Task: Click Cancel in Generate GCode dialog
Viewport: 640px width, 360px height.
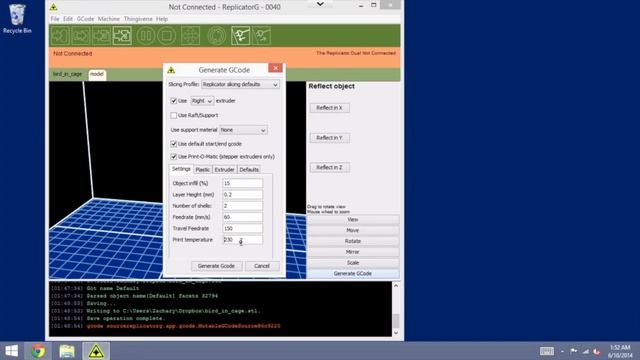Action: click(262, 266)
